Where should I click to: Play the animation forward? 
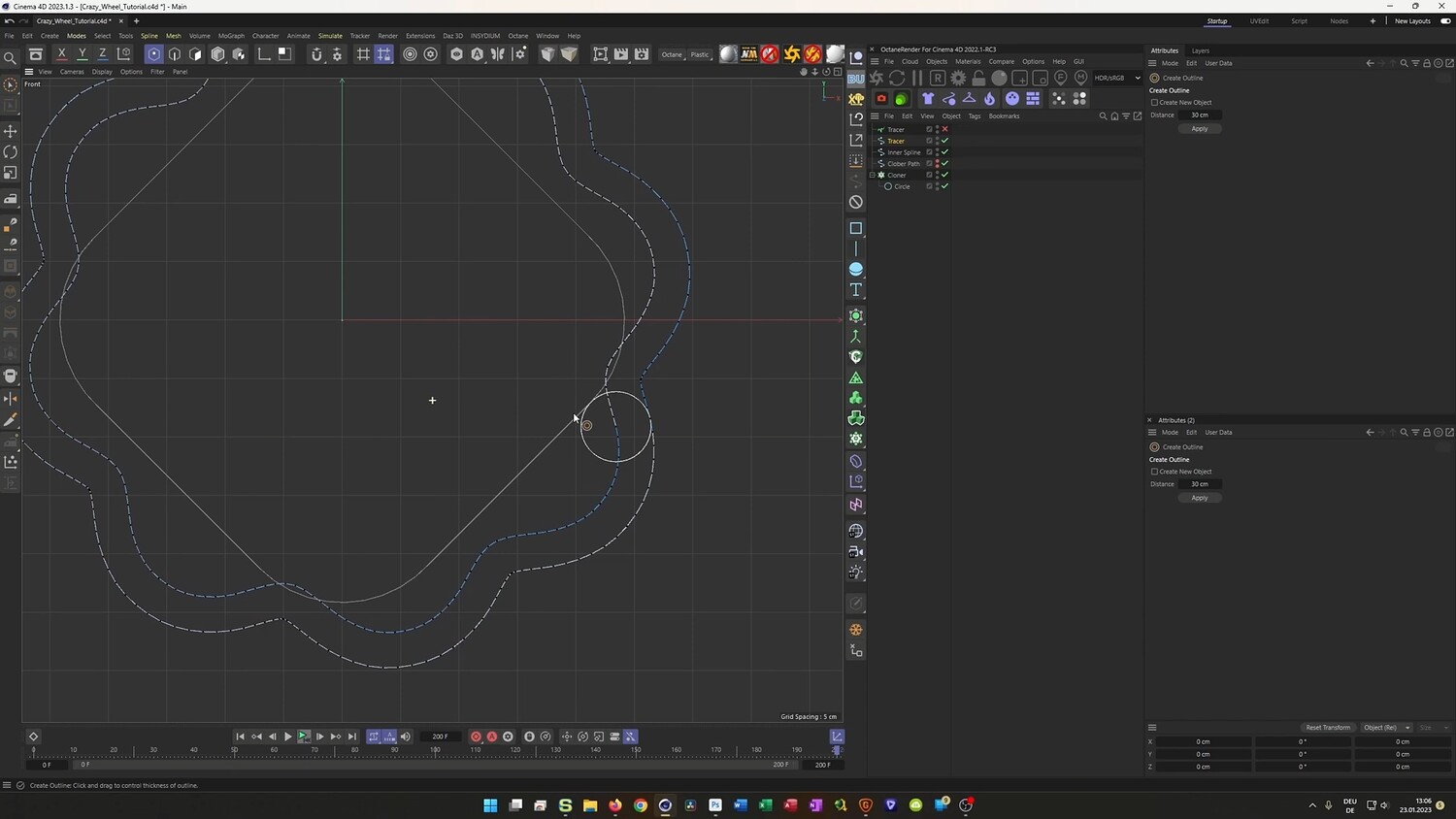pyautogui.click(x=287, y=737)
